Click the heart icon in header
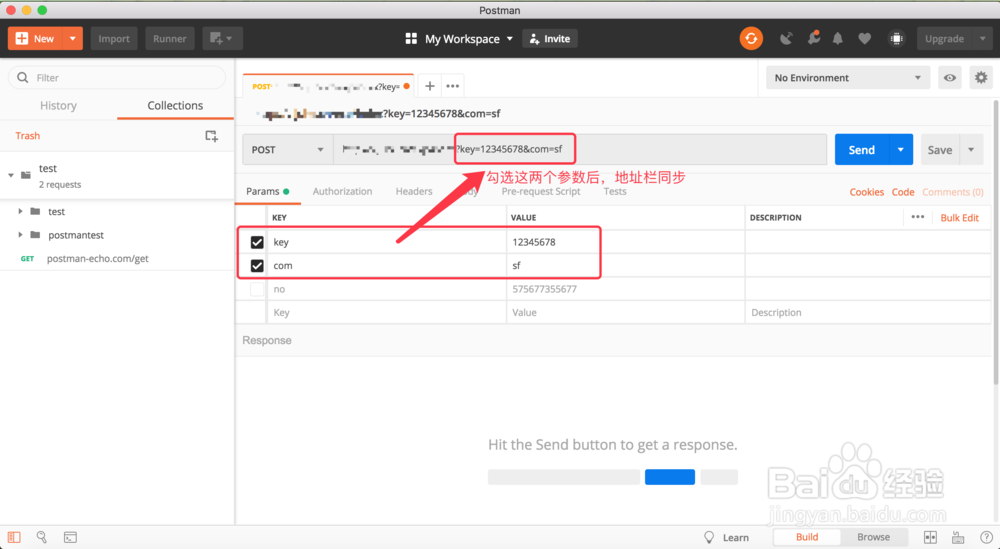The height and width of the screenshot is (549, 1000). pyautogui.click(x=864, y=39)
